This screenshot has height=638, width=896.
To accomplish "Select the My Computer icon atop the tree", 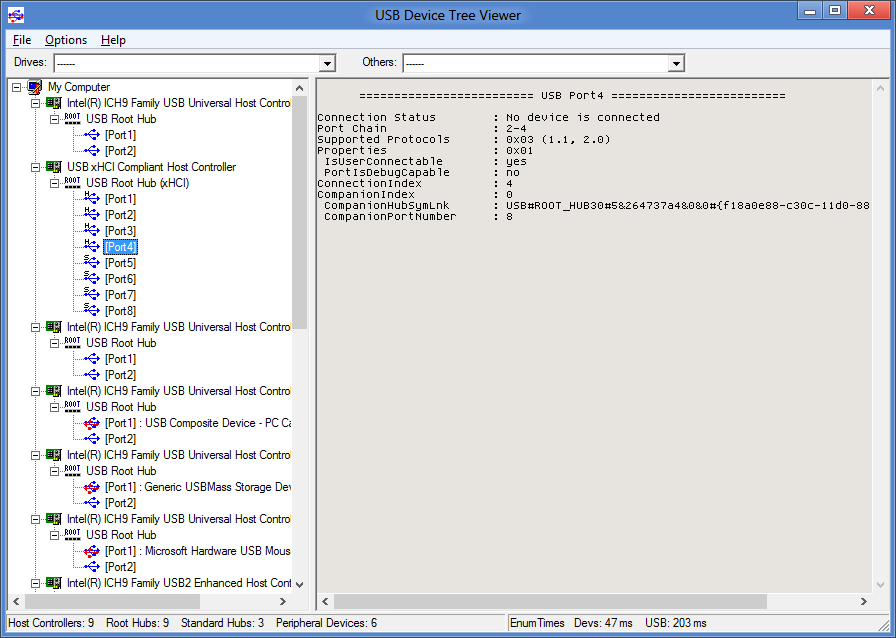I will 33,87.
